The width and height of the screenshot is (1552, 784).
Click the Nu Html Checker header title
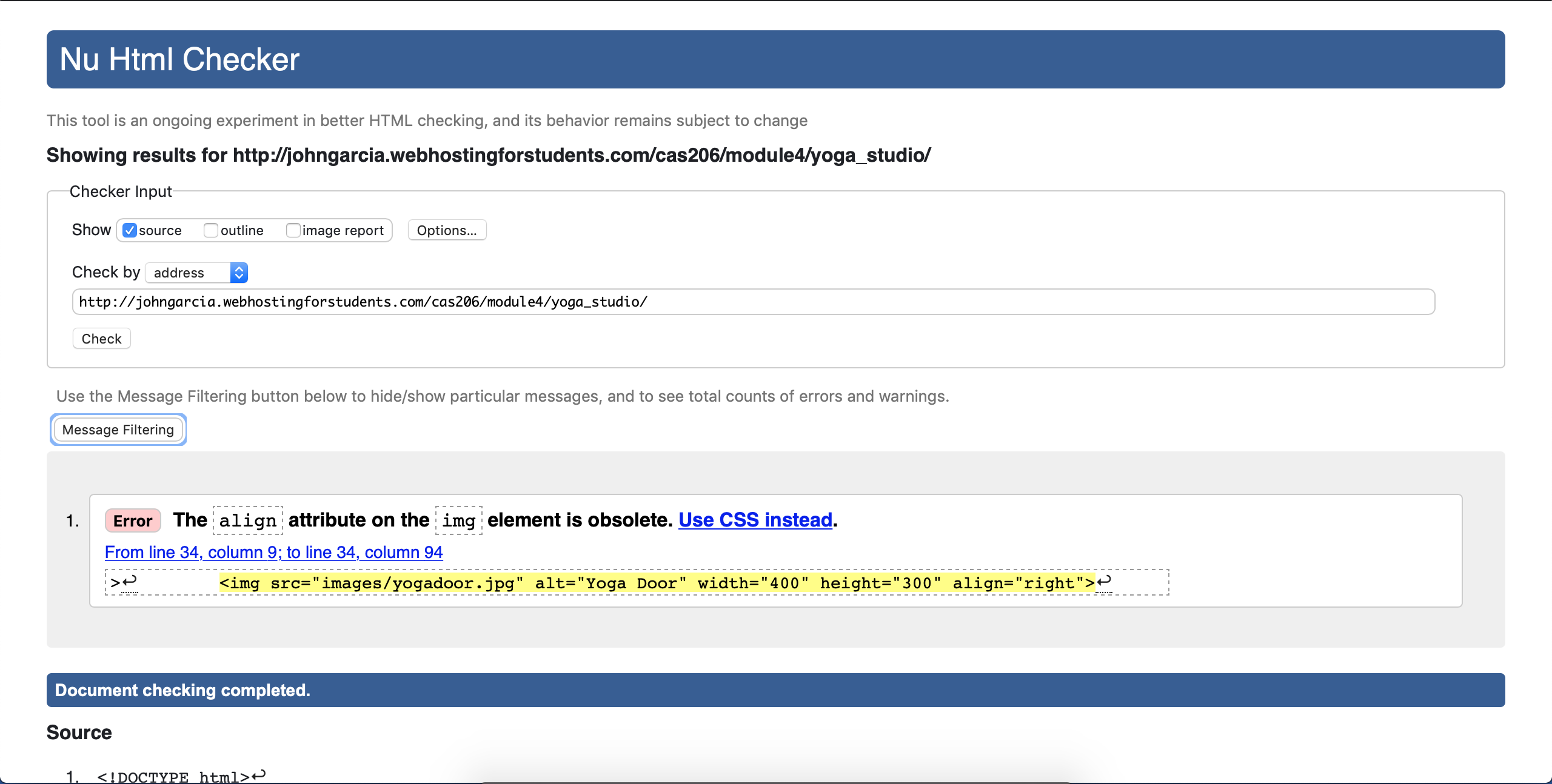coord(179,59)
